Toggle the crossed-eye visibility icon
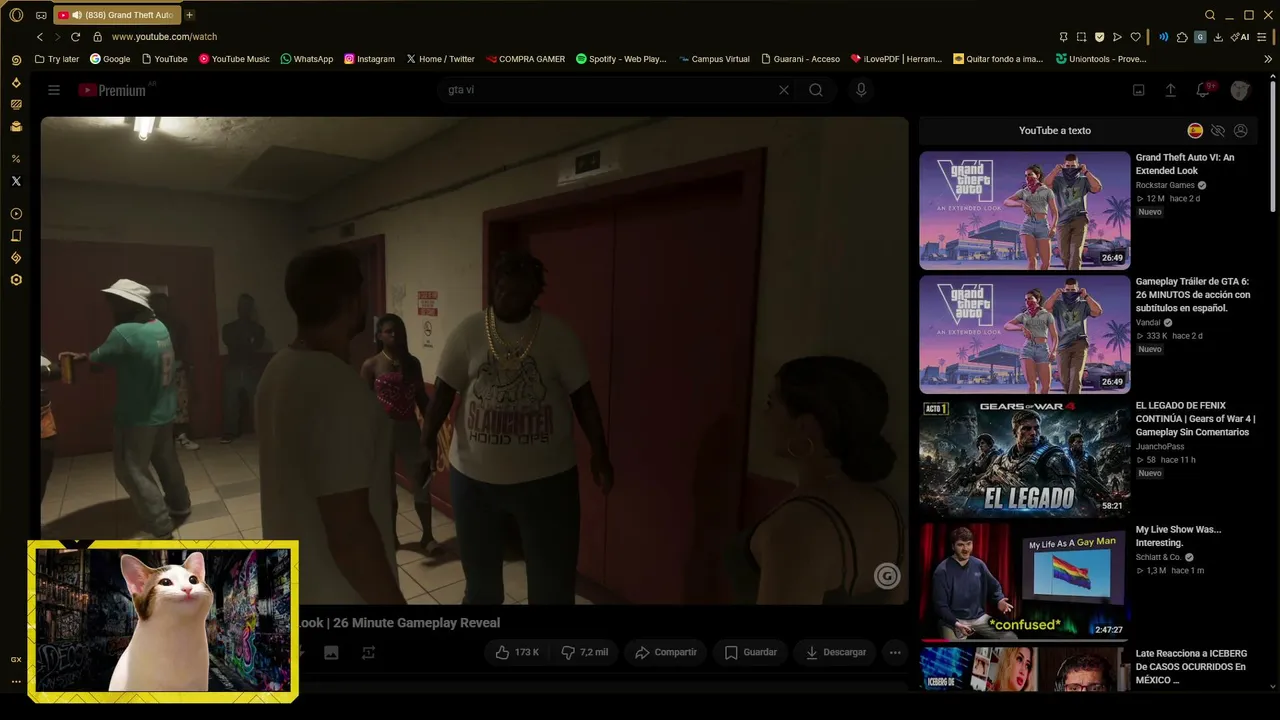This screenshot has width=1280, height=720. 1218,131
